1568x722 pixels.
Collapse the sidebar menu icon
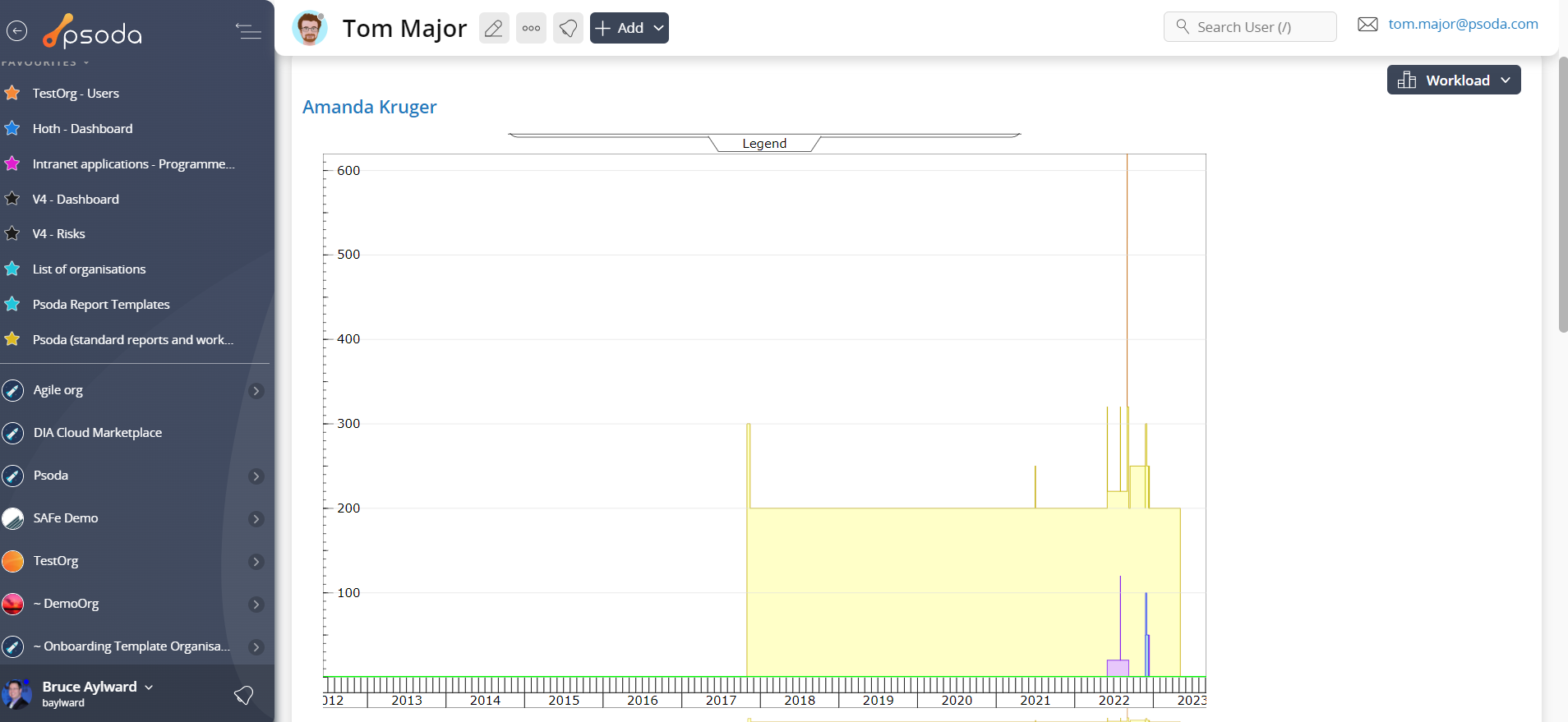coord(248,31)
